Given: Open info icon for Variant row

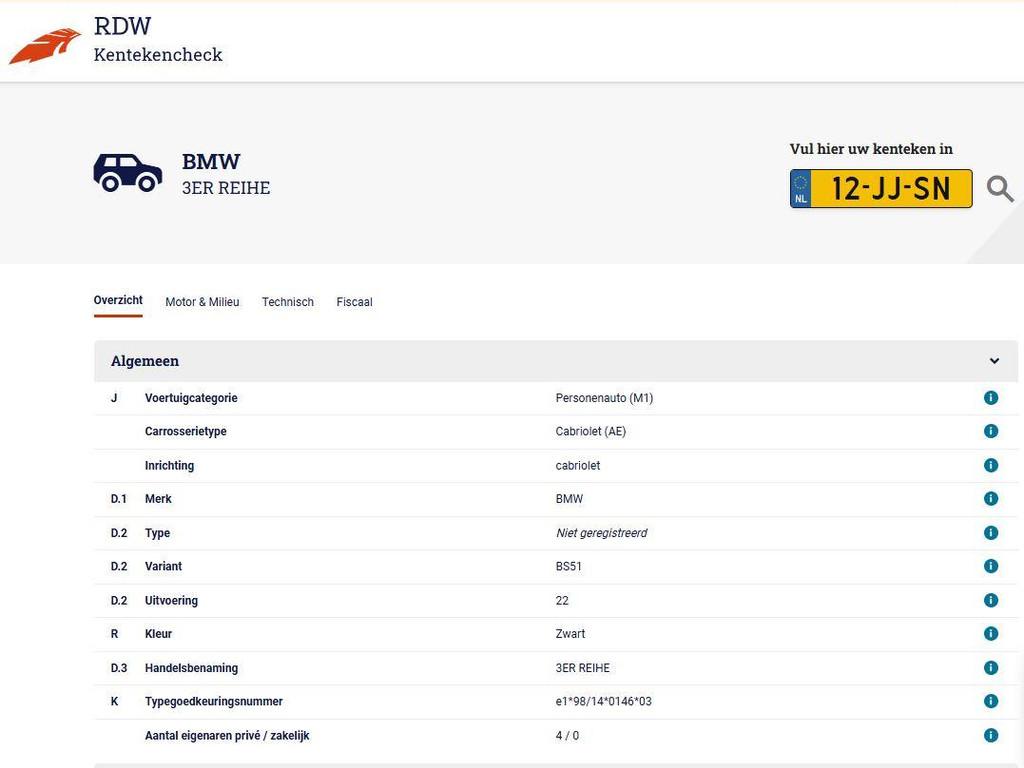Looking at the screenshot, I should coord(991,566).
